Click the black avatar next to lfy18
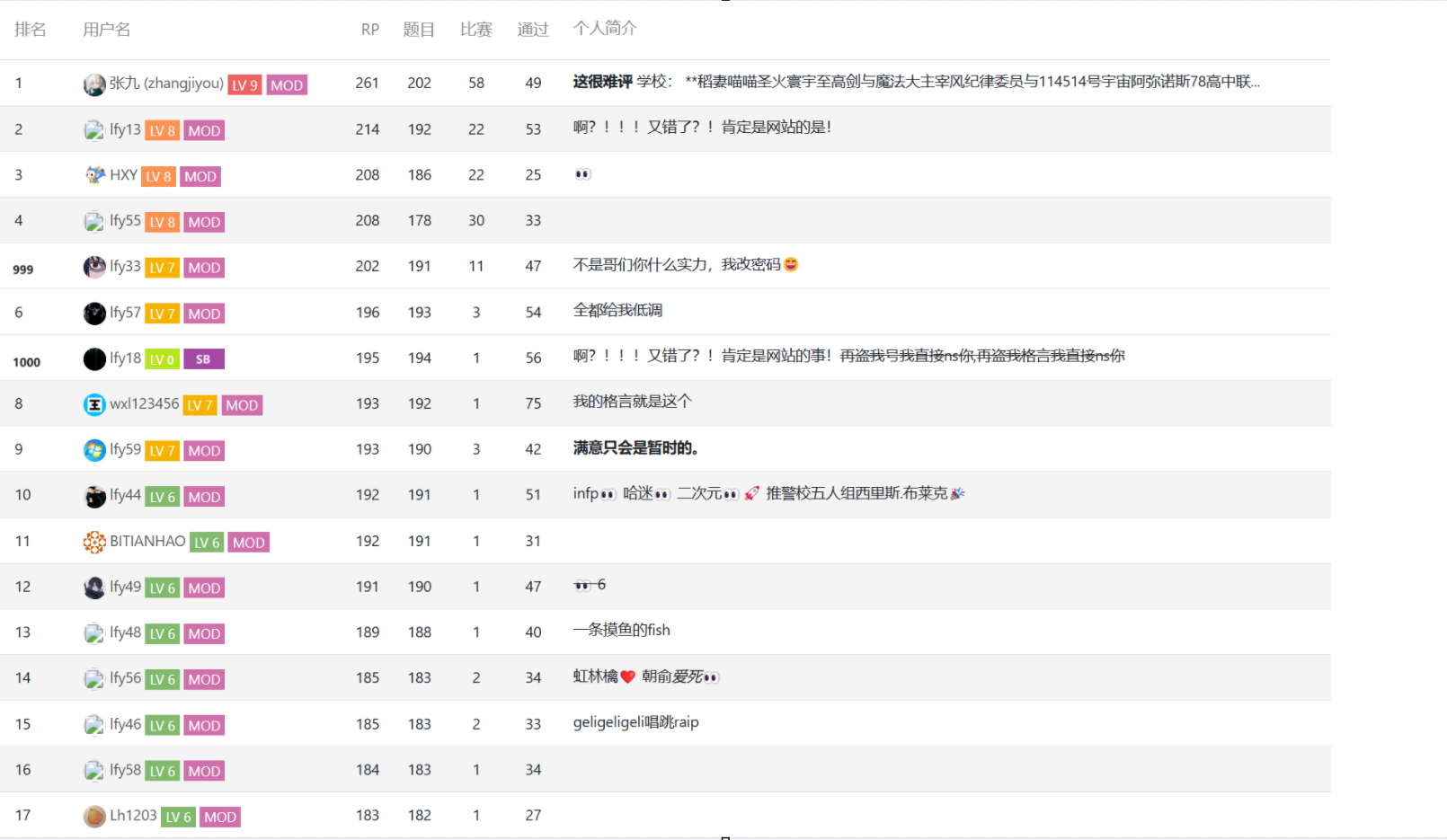 click(x=94, y=359)
